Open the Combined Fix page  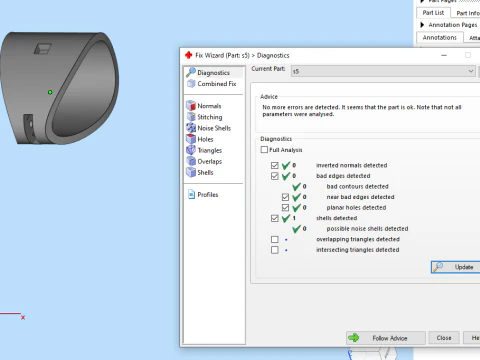(x=217, y=84)
